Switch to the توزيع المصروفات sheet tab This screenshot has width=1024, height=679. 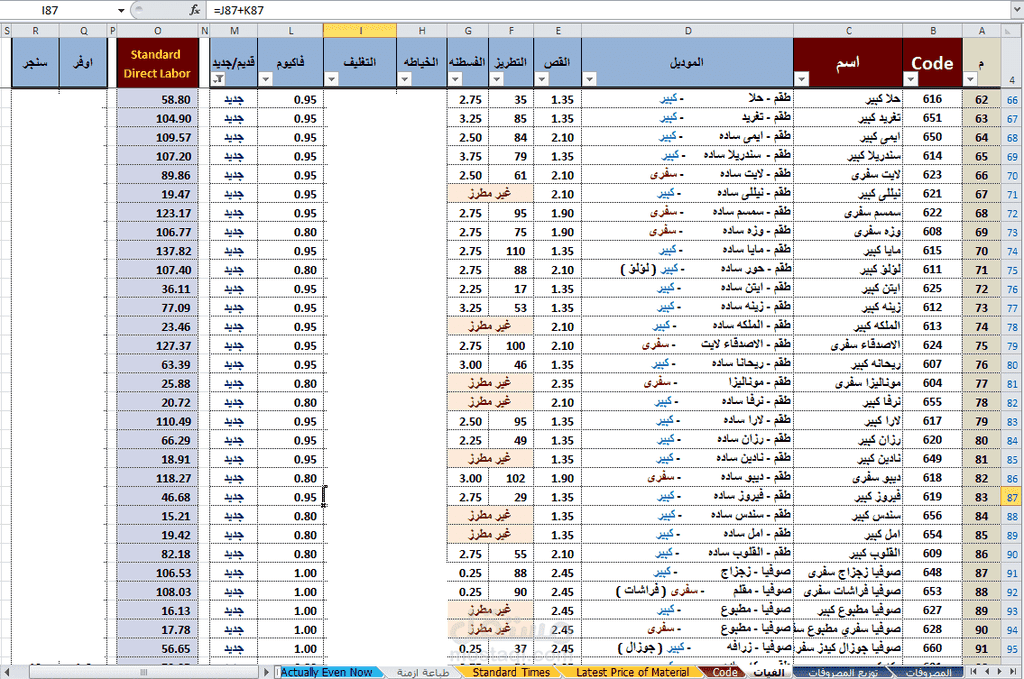tap(842, 672)
